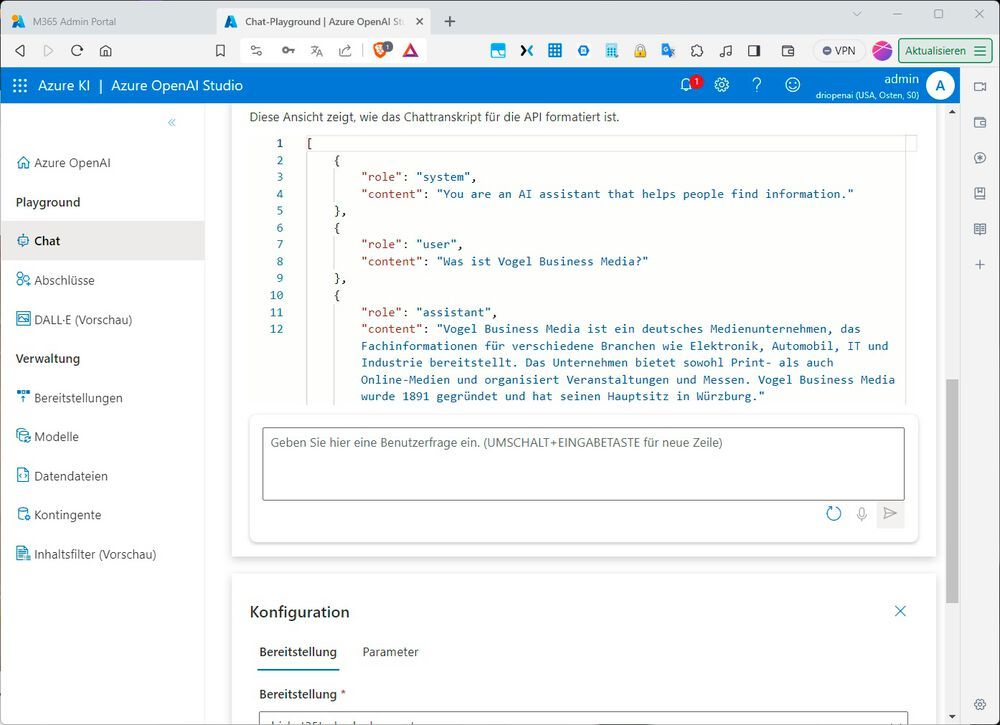Click the "Was ist Vogel Business Media?" text
The image size is (1000, 725).
tap(542, 261)
